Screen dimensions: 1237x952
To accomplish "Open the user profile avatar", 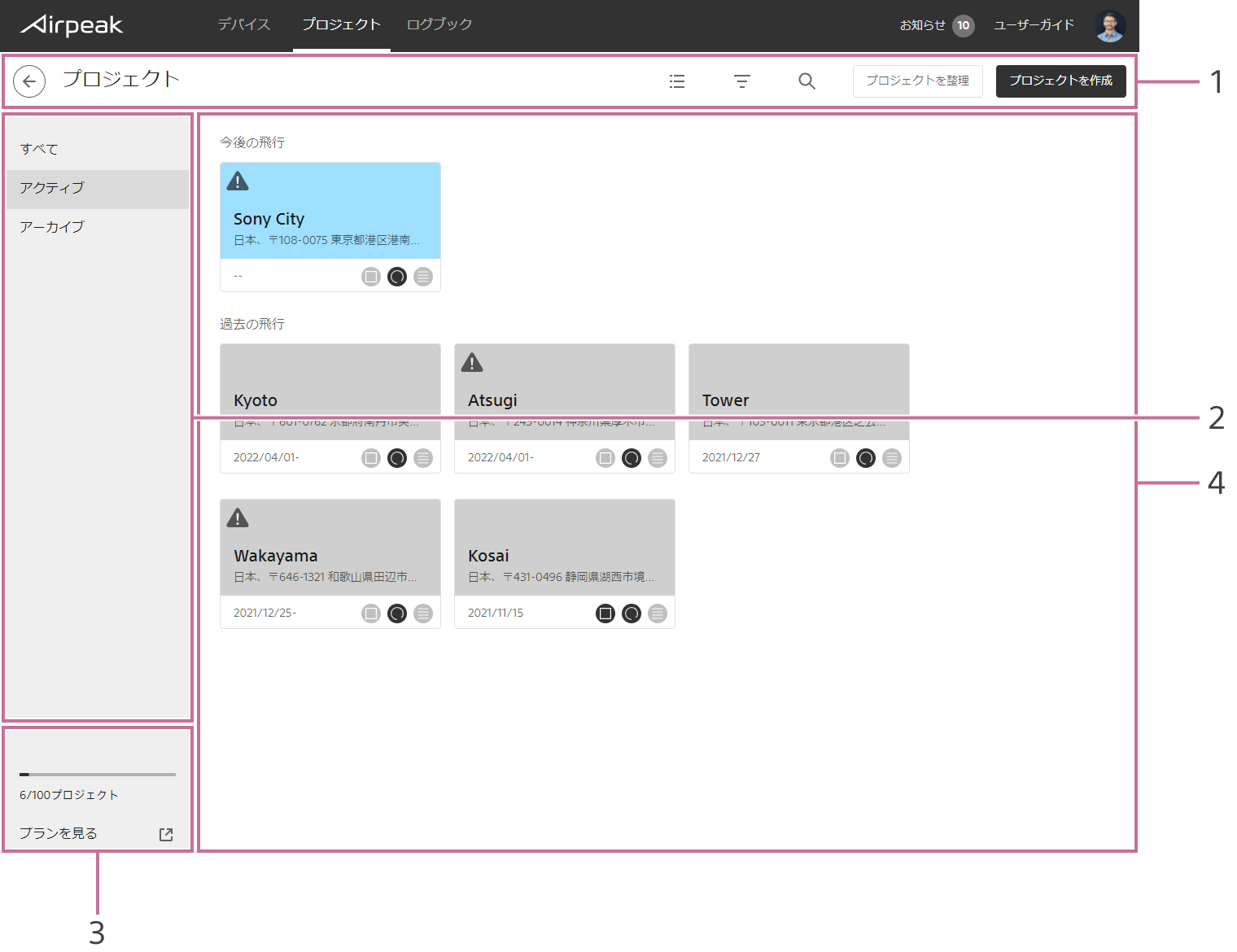I will (x=1110, y=26).
